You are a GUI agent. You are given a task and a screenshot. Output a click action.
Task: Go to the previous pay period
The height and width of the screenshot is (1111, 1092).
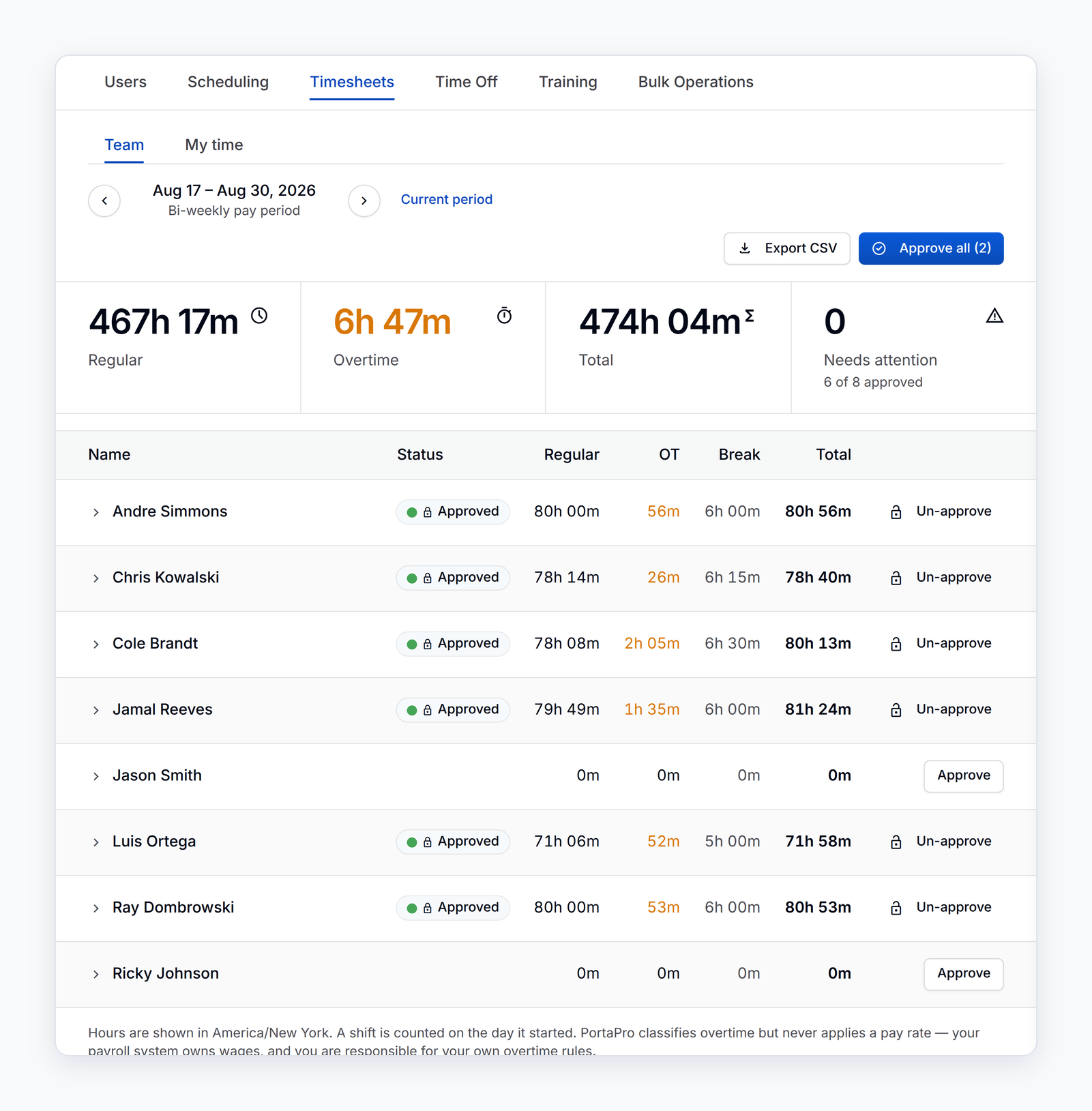[104, 201]
